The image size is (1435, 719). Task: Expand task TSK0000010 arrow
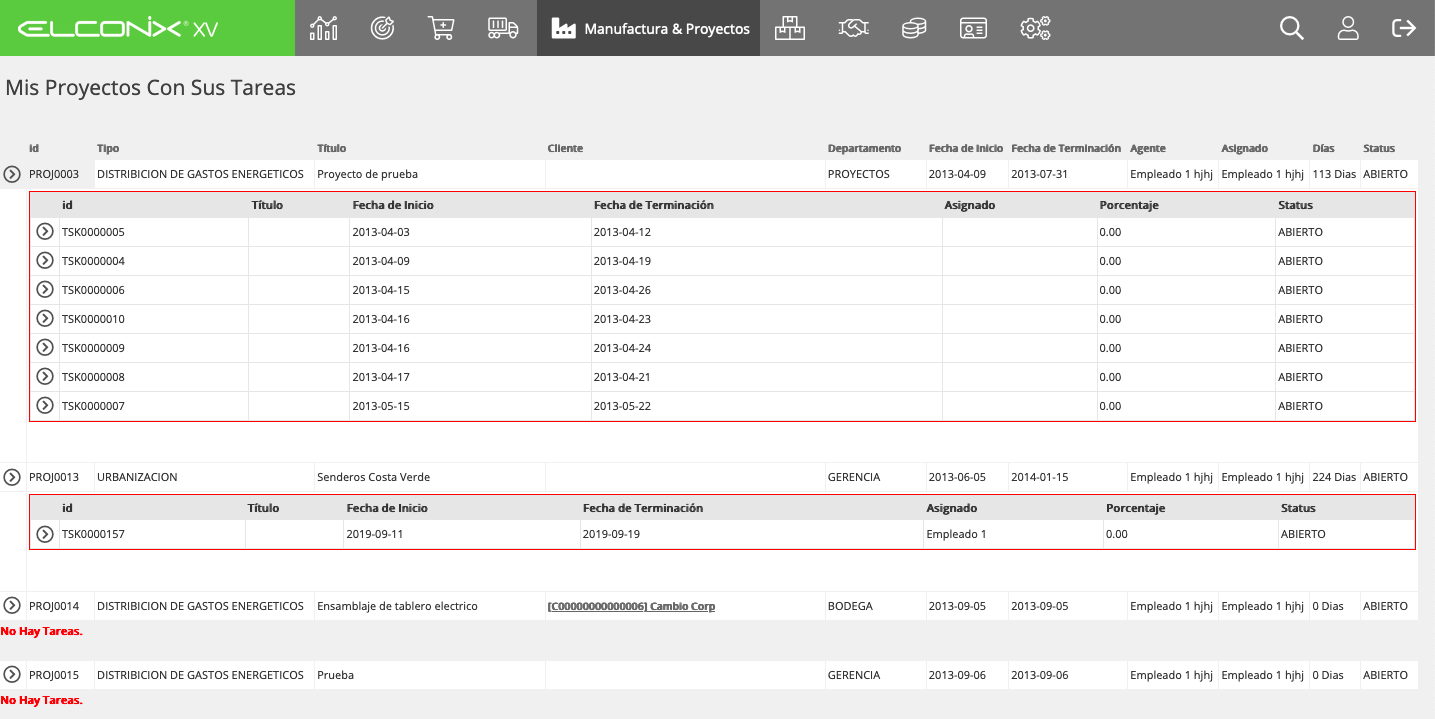44,318
